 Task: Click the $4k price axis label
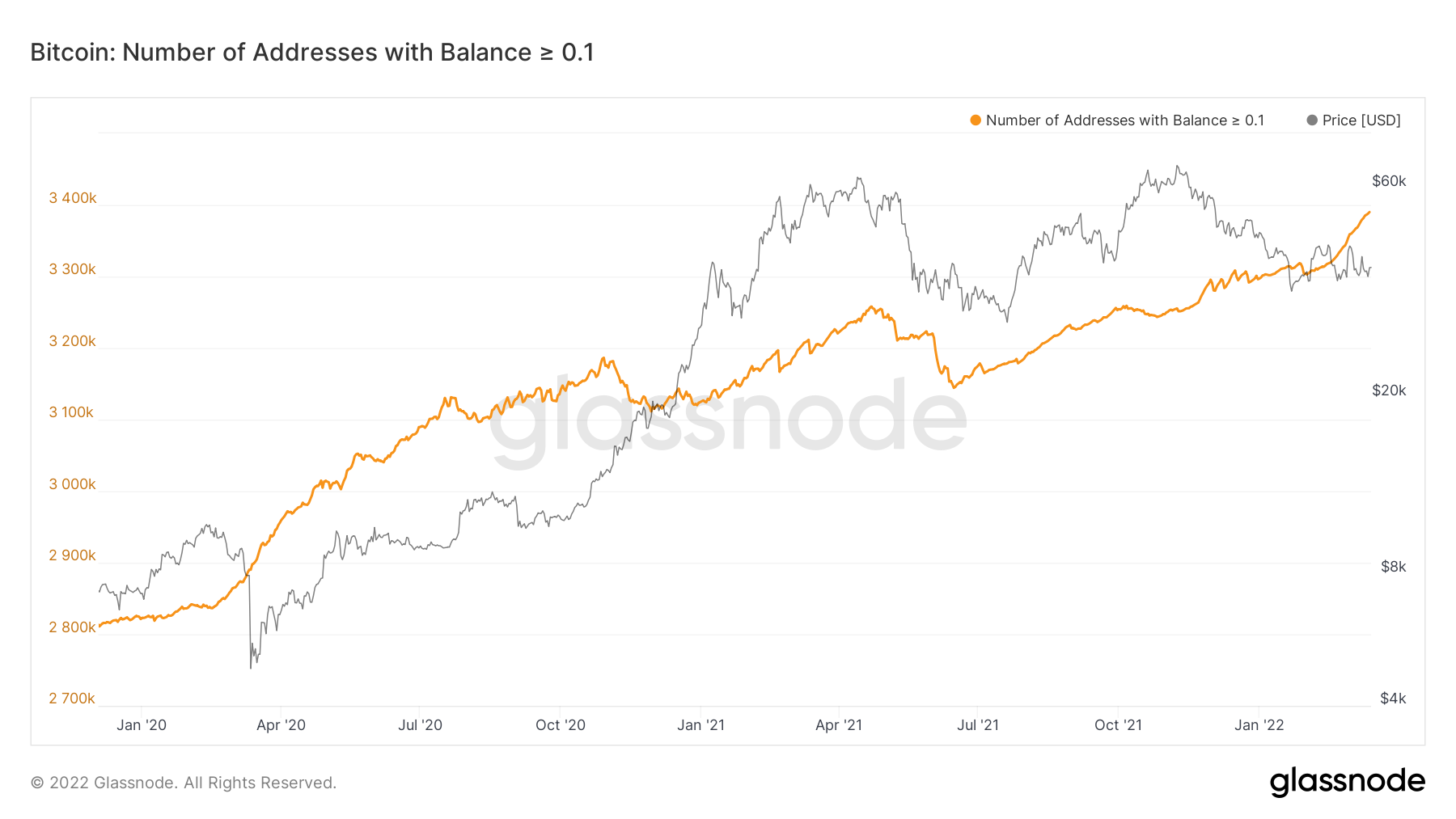tap(1393, 699)
